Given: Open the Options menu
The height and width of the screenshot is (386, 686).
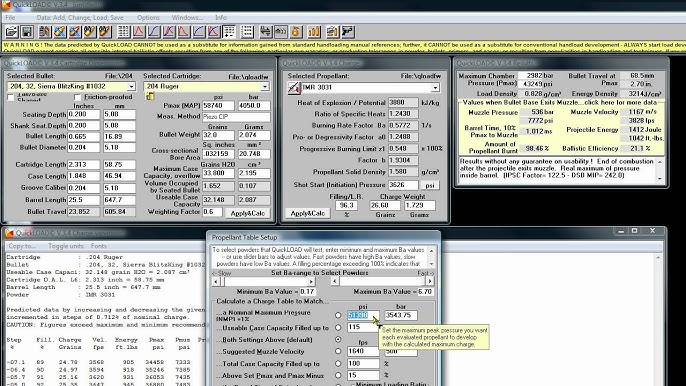Looking at the screenshot, I should click(148, 18).
